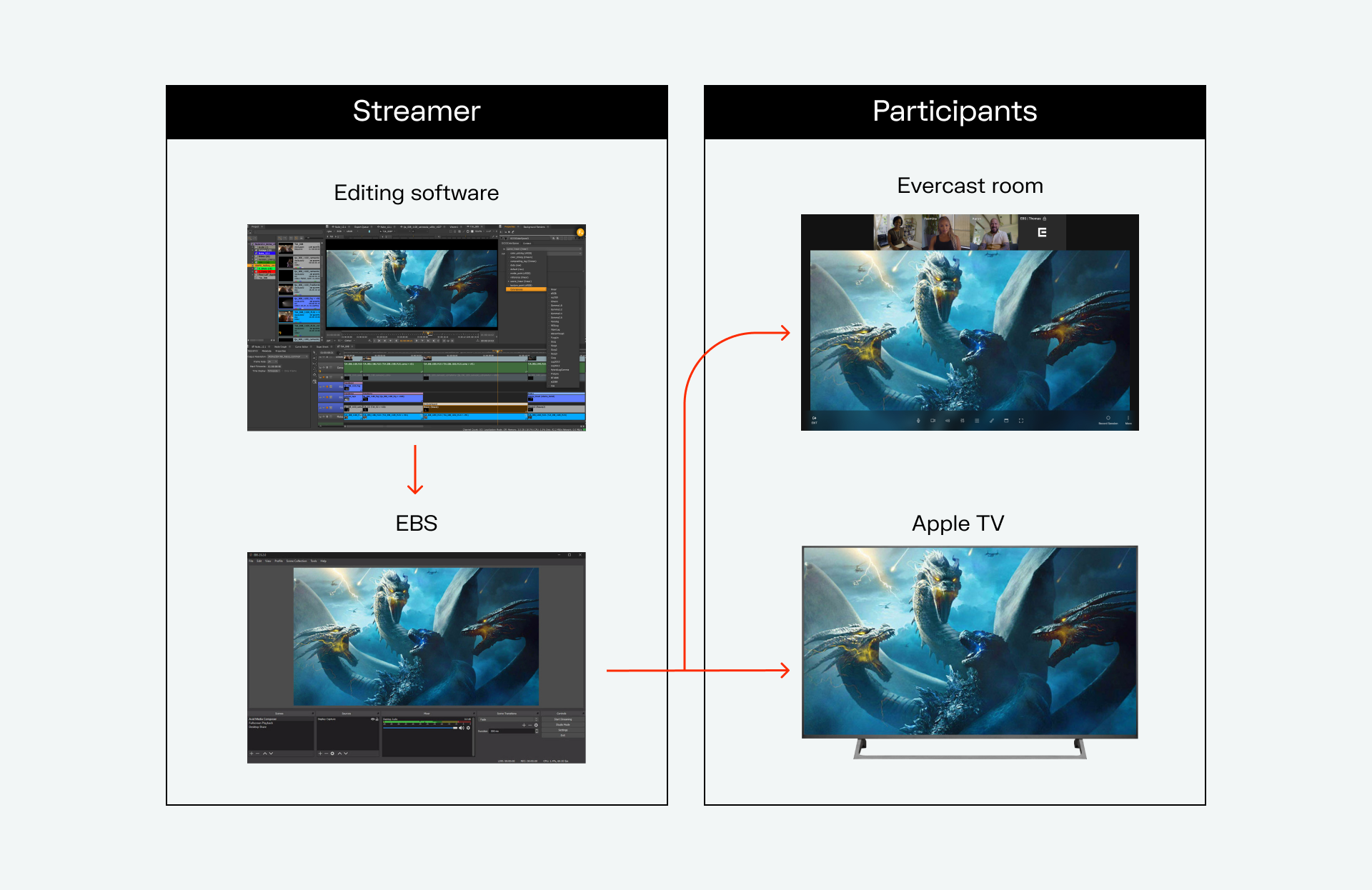Open Desktop Audio gear in EBS Mixer
The height and width of the screenshot is (890, 1372).
(468, 728)
